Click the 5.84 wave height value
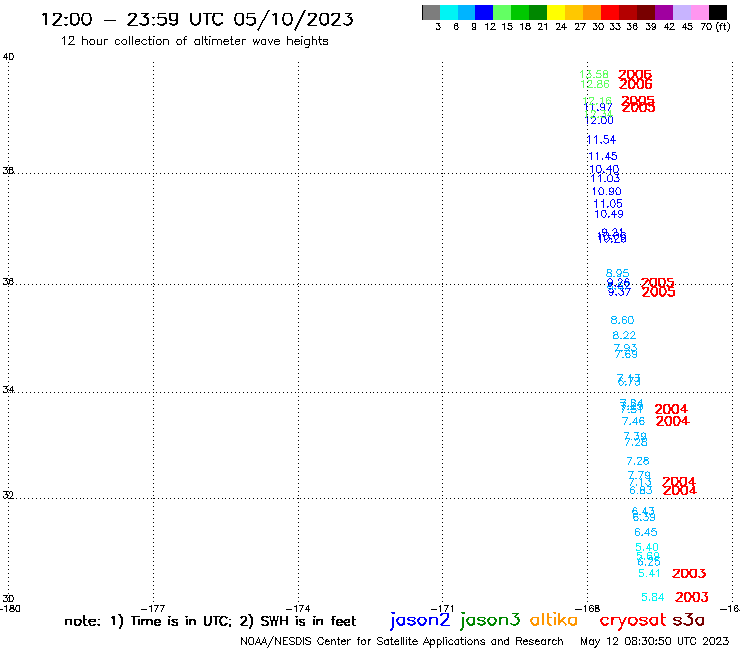This screenshot has width=740, height=650. [x=653, y=597]
